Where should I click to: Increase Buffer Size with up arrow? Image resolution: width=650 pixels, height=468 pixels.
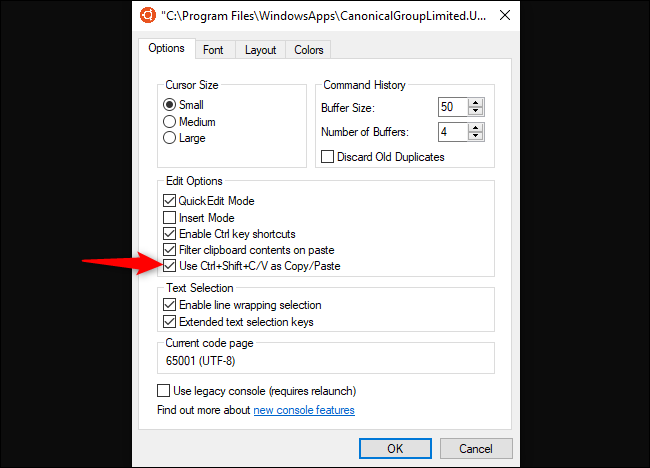click(475, 103)
